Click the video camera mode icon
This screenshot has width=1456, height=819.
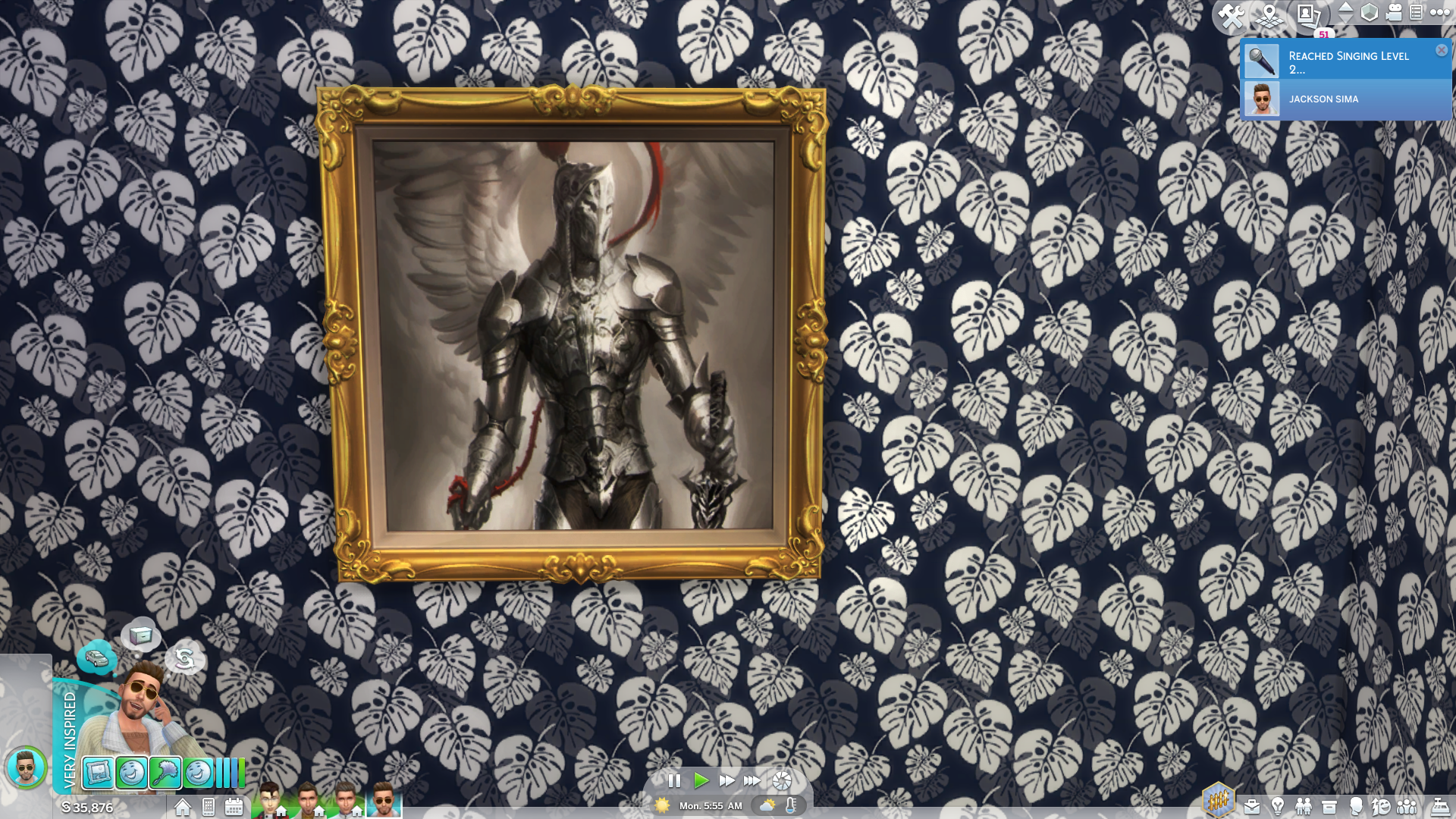(x=1394, y=12)
